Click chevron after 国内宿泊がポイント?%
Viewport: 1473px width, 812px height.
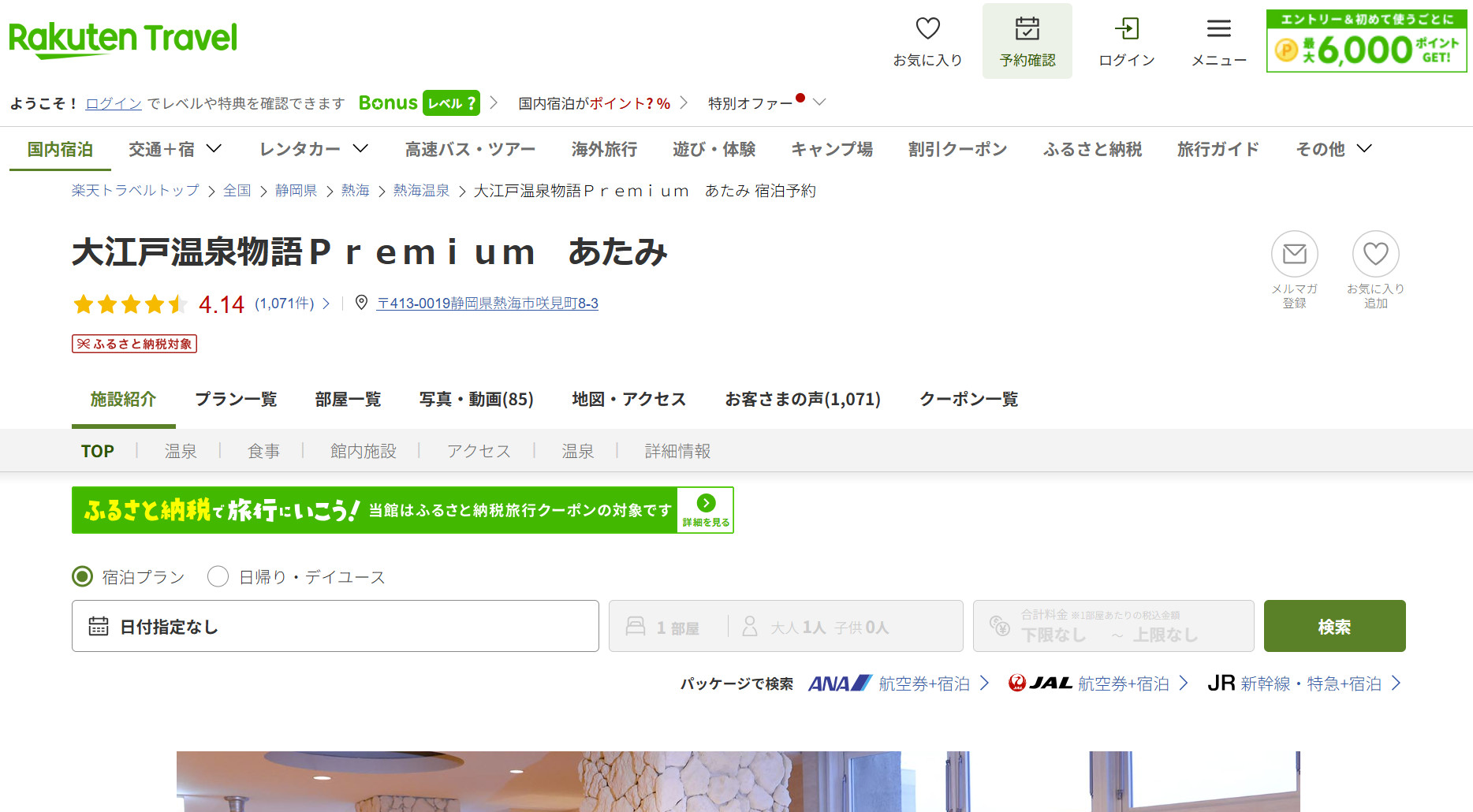click(x=684, y=102)
